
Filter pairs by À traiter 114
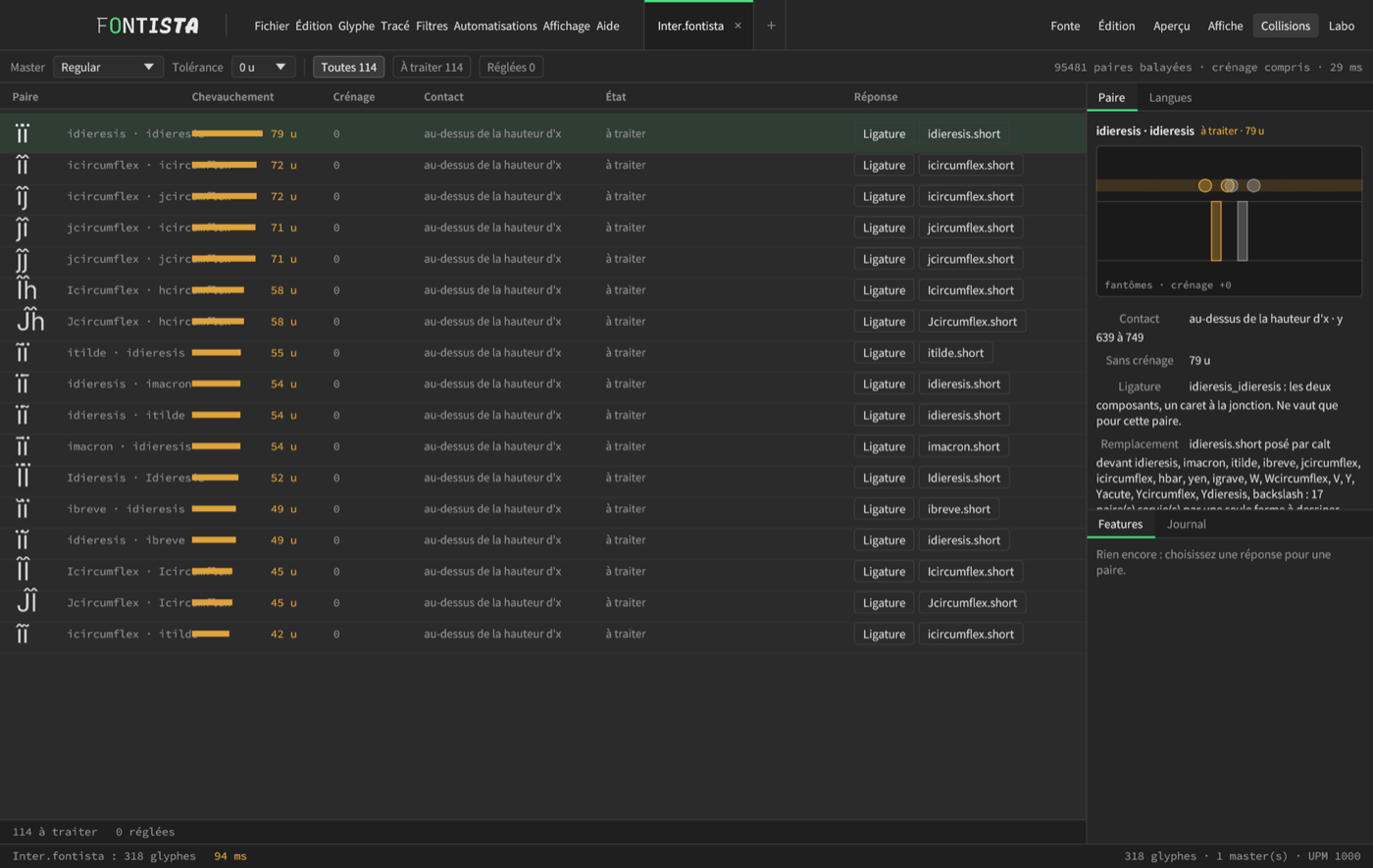point(432,67)
